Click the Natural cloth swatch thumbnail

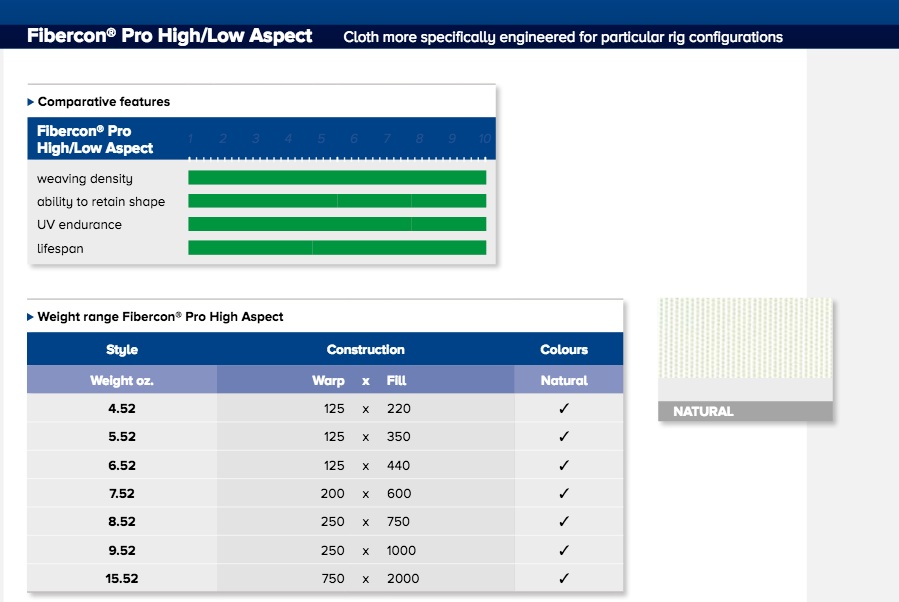click(745, 338)
